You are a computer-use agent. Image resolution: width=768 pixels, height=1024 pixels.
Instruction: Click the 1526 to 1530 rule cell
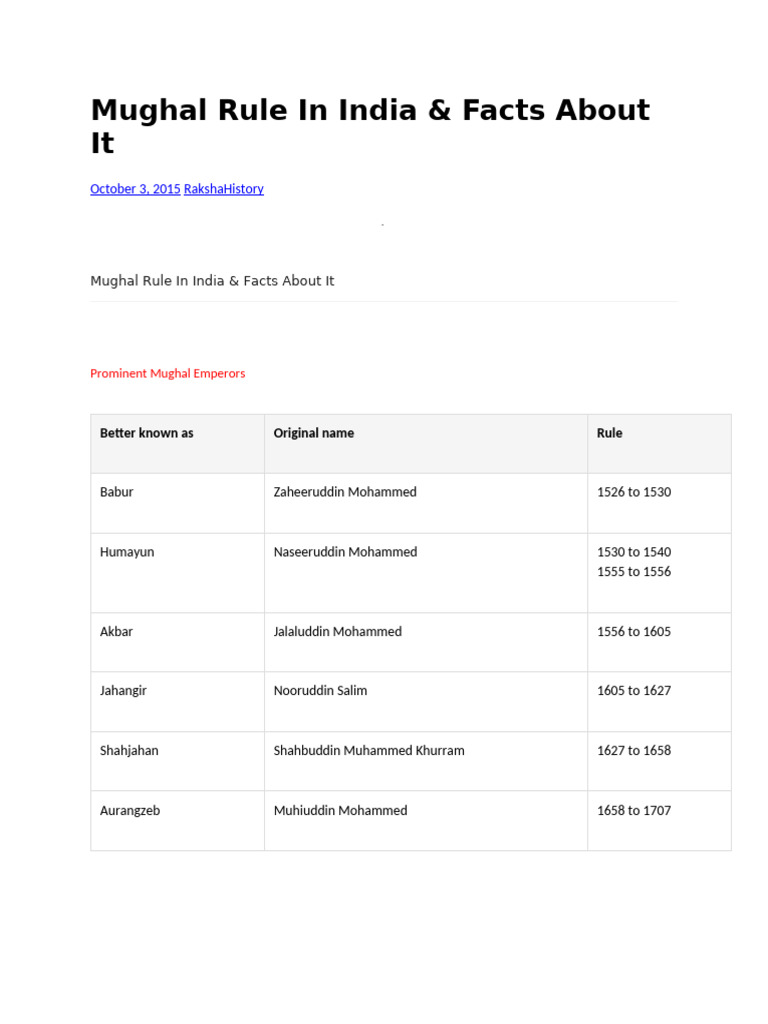point(660,503)
